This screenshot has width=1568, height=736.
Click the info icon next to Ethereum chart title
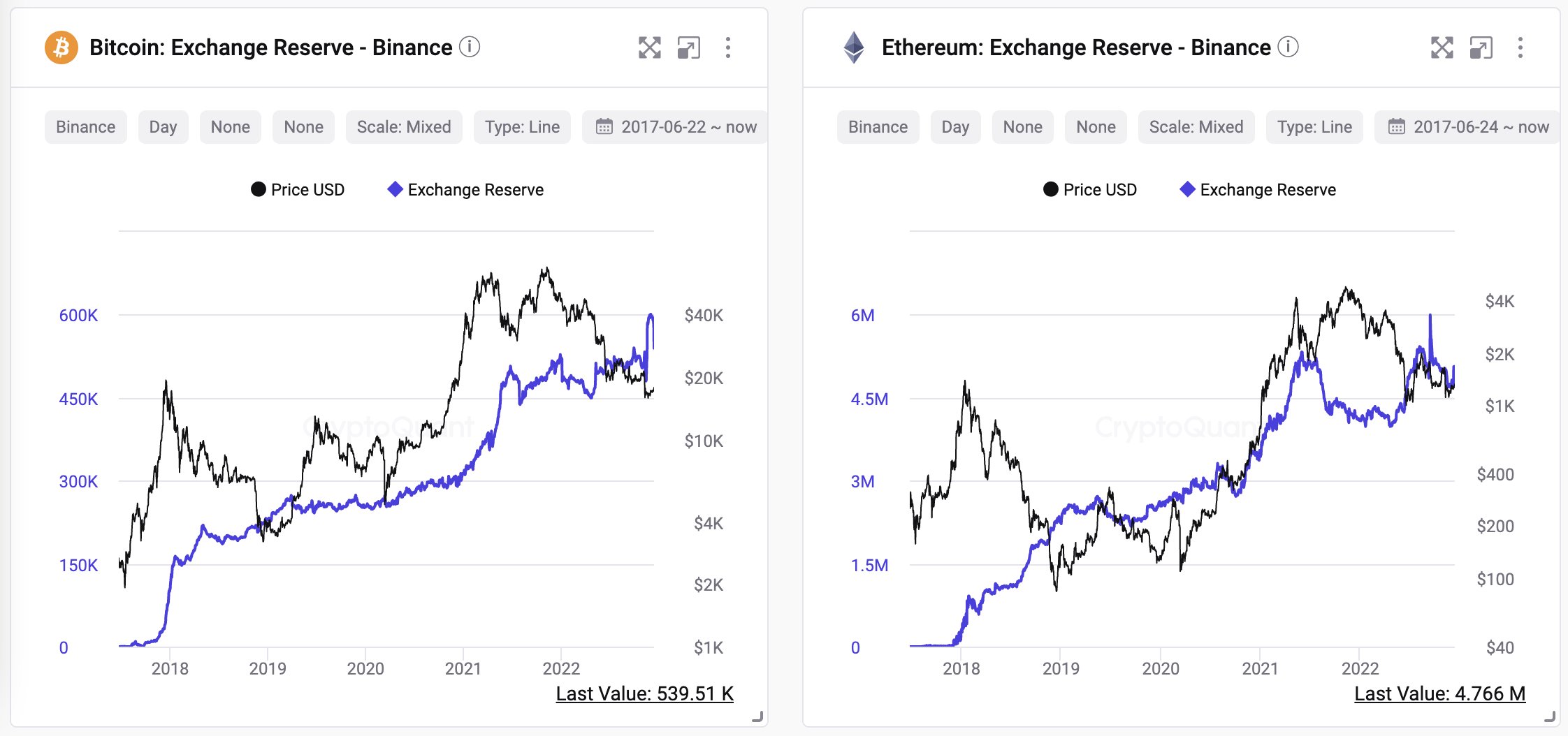click(1288, 47)
